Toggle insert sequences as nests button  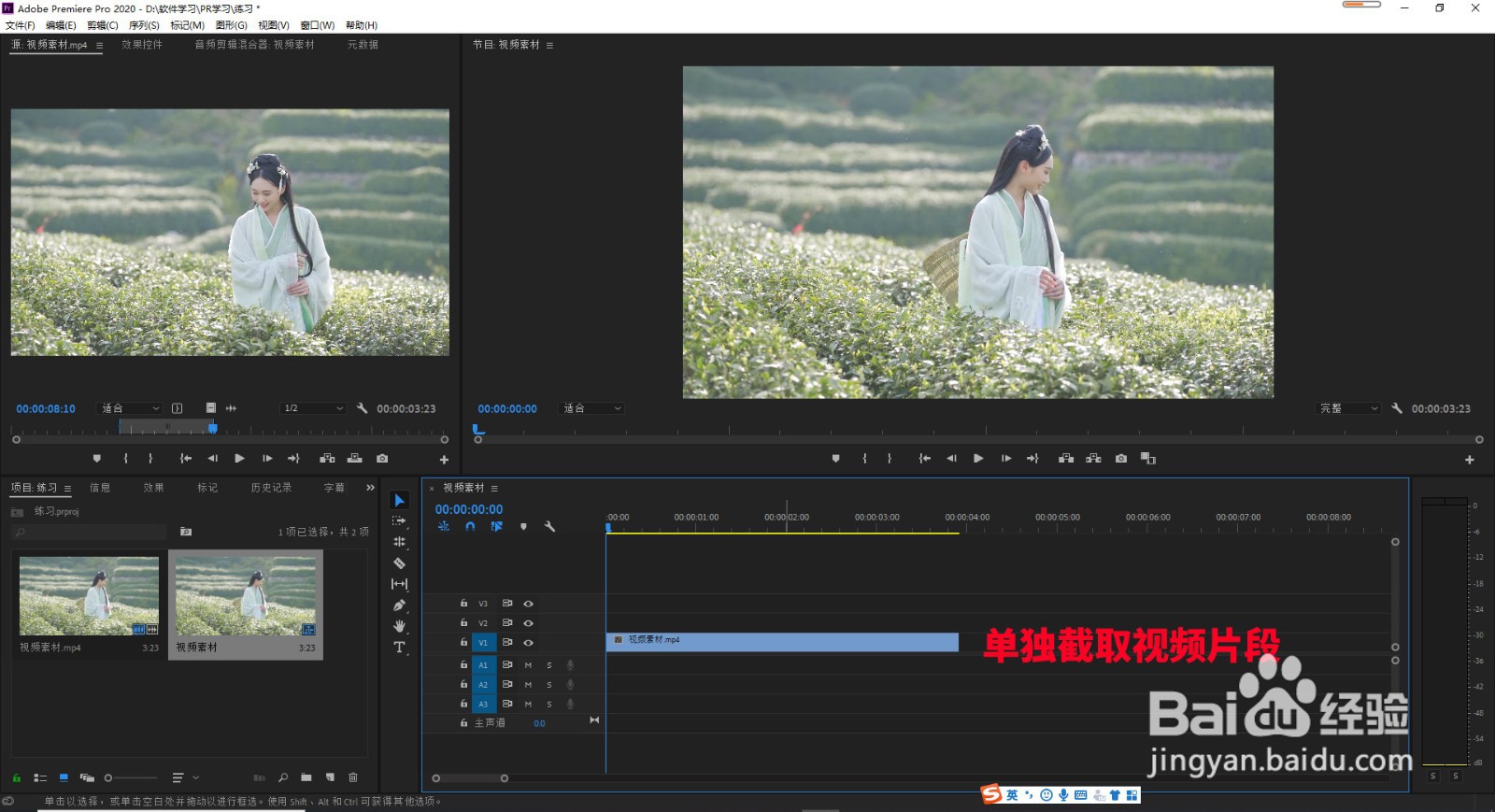point(444,526)
